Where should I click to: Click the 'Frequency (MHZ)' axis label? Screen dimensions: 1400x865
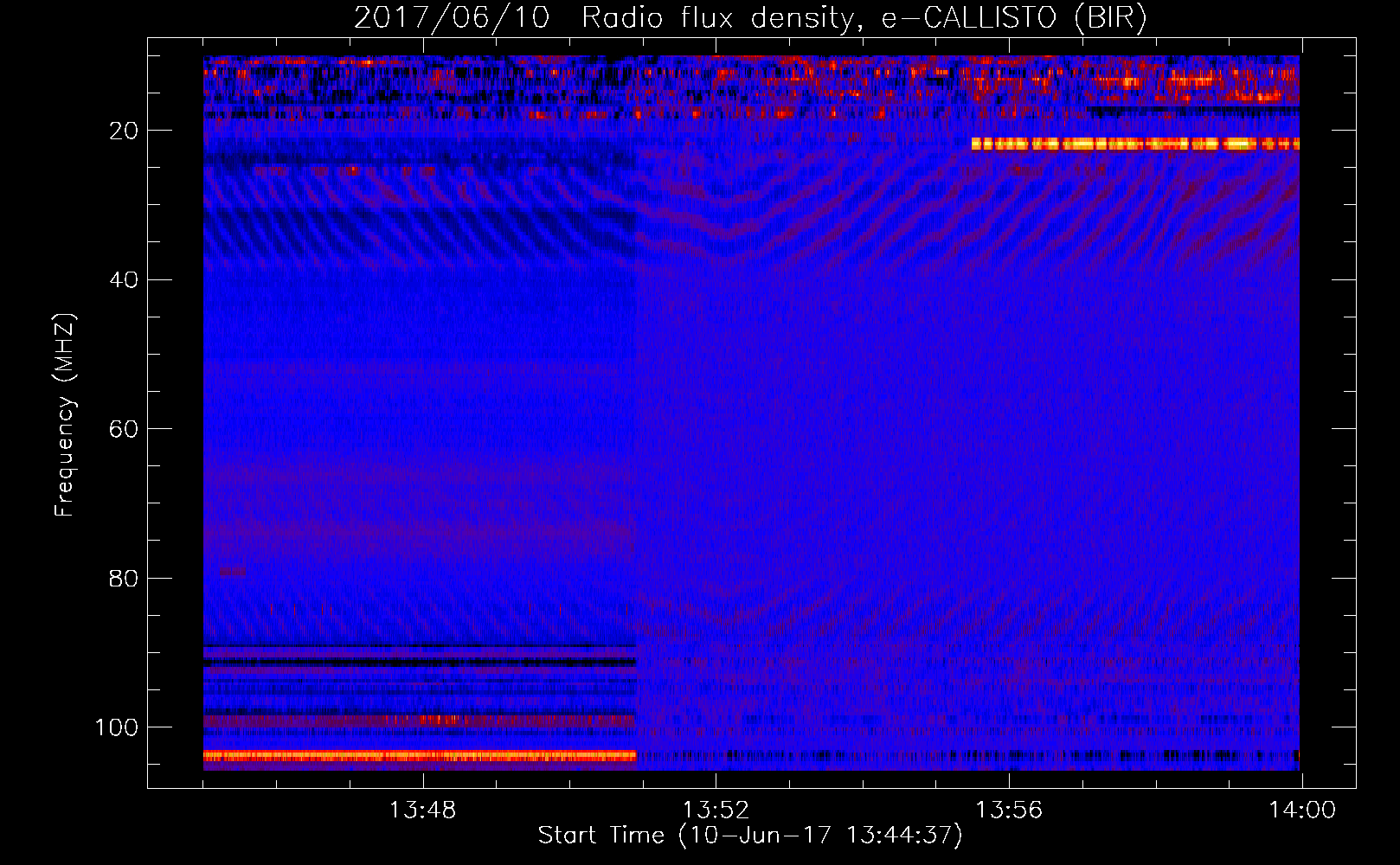tap(65, 415)
